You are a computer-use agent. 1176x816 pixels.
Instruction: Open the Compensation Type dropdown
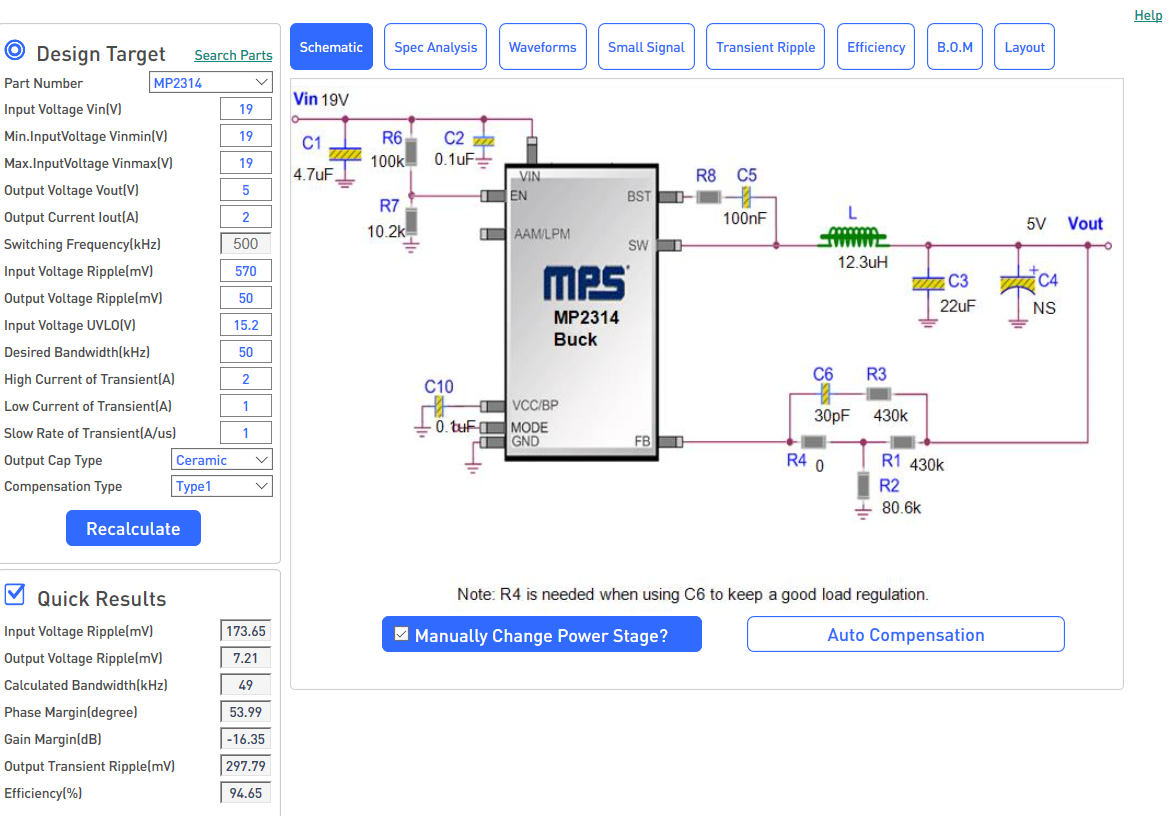pos(222,486)
